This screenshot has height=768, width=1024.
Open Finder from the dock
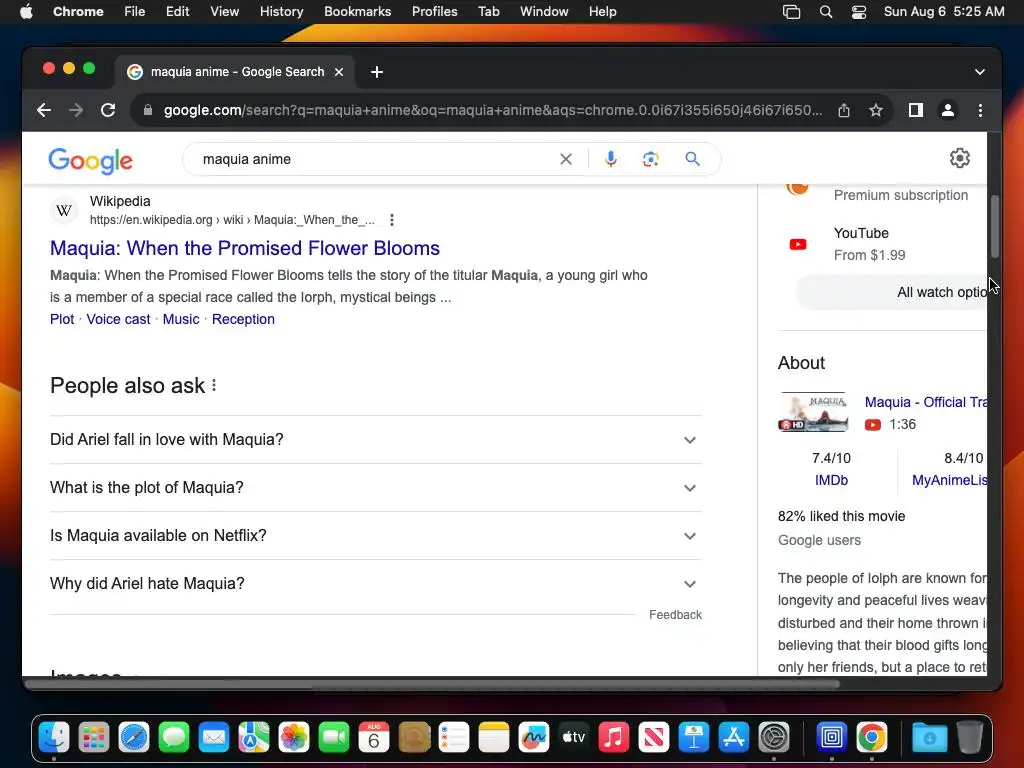[x=54, y=738]
